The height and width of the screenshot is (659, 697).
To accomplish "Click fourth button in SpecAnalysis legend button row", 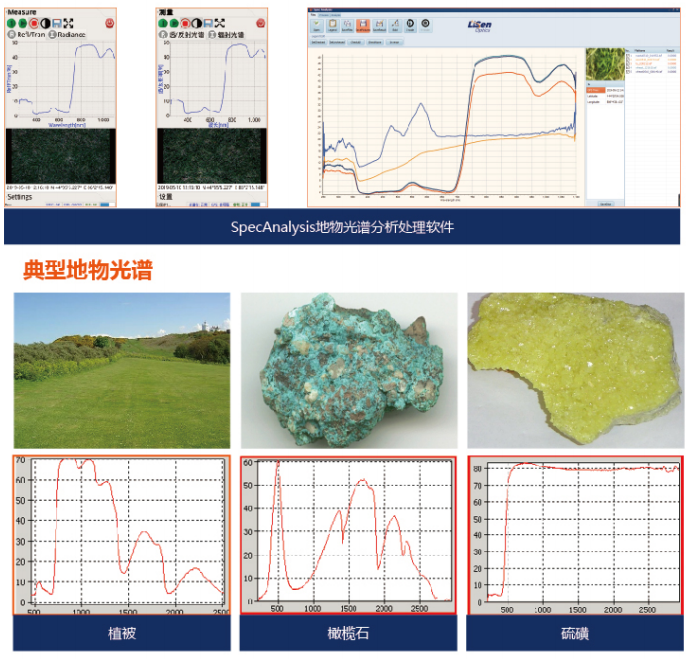I will [x=375, y=42].
